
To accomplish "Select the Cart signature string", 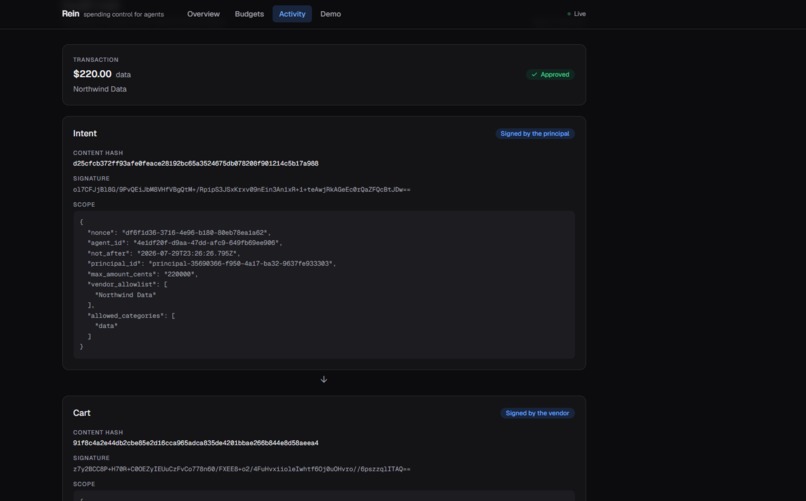I will pos(242,469).
